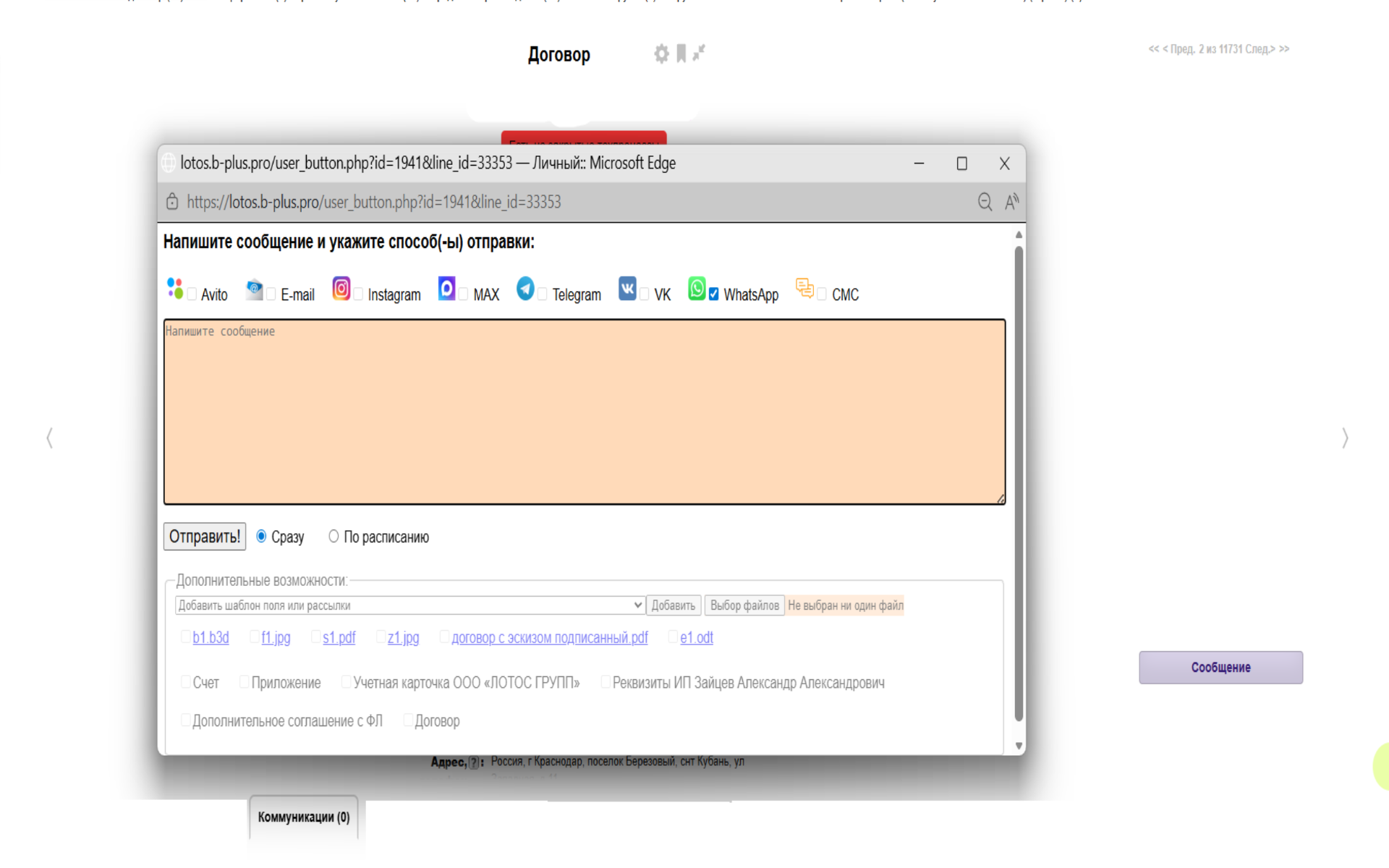Click the Avito messenger icon
The image size is (1389, 868).
175,288
